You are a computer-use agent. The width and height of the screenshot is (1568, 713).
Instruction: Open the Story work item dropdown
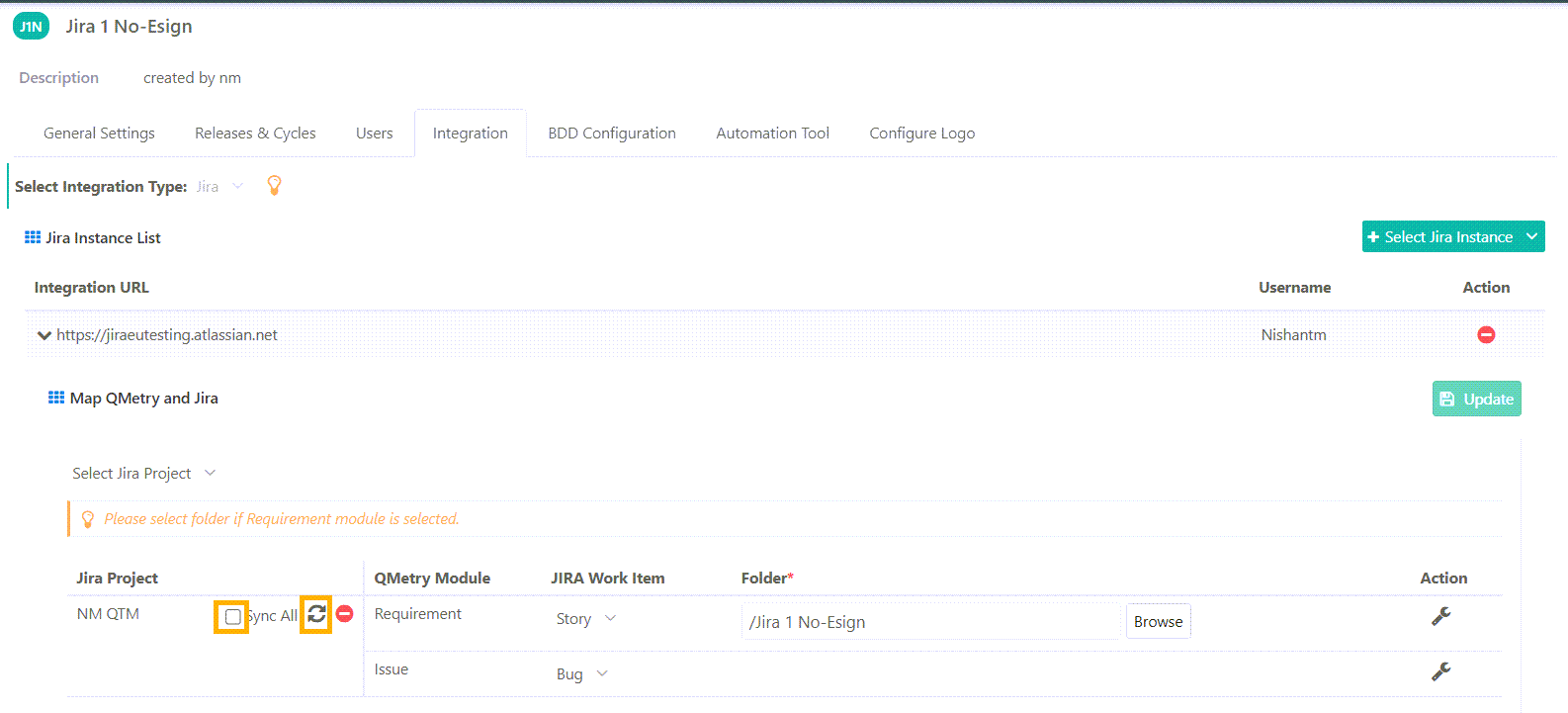coord(585,619)
